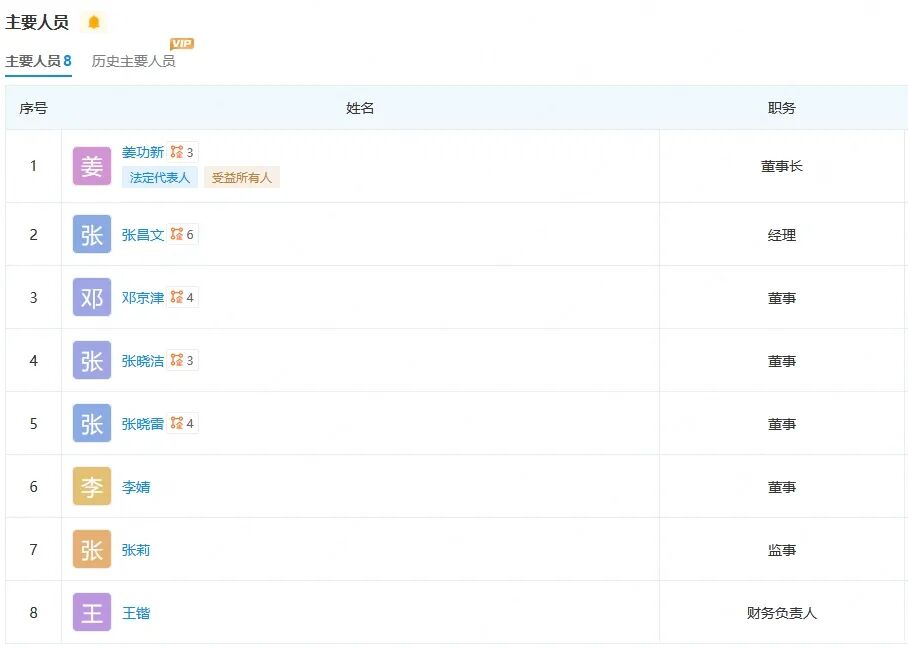Screen dimensions: 908x648
Task: Switch to the 主要人员 8 tab
Action: pyautogui.click(x=38, y=61)
